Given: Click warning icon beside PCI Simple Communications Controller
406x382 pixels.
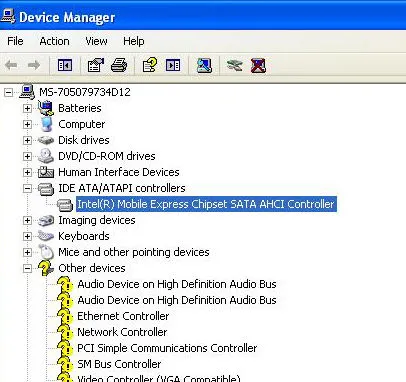Looking at the screenshot, I should (65, 348).
